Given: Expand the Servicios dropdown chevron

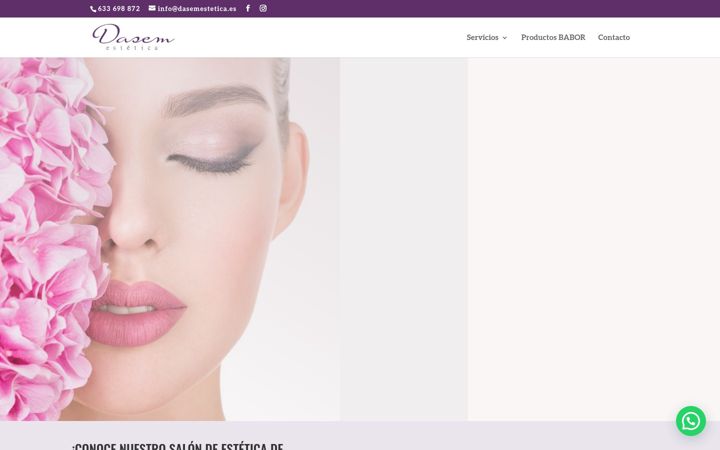Looking at the screenshot, I should coord(505,38).
